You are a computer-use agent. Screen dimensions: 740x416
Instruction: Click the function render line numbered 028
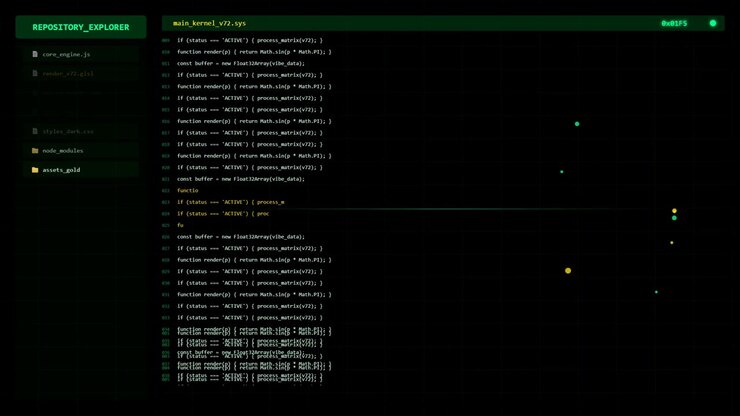point(254,260)
